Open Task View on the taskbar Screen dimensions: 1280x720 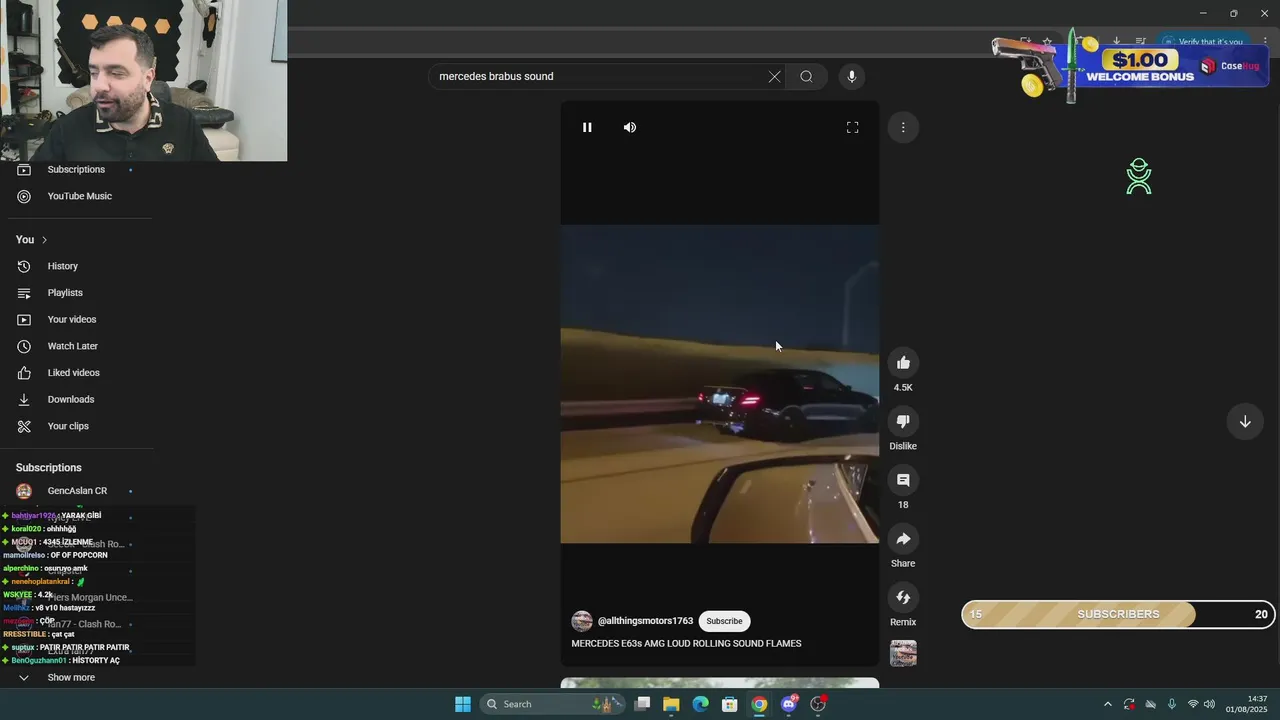[x=643, y=704]
